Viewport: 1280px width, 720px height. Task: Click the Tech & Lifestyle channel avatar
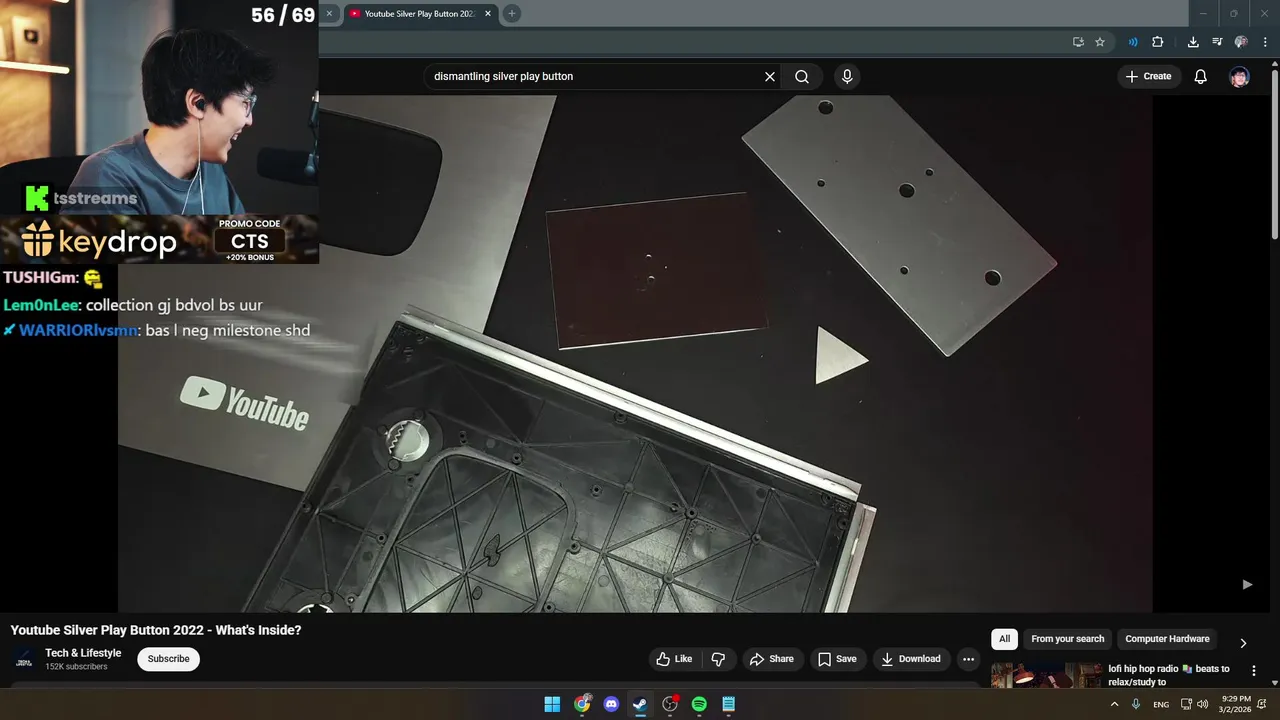(25, 659)
